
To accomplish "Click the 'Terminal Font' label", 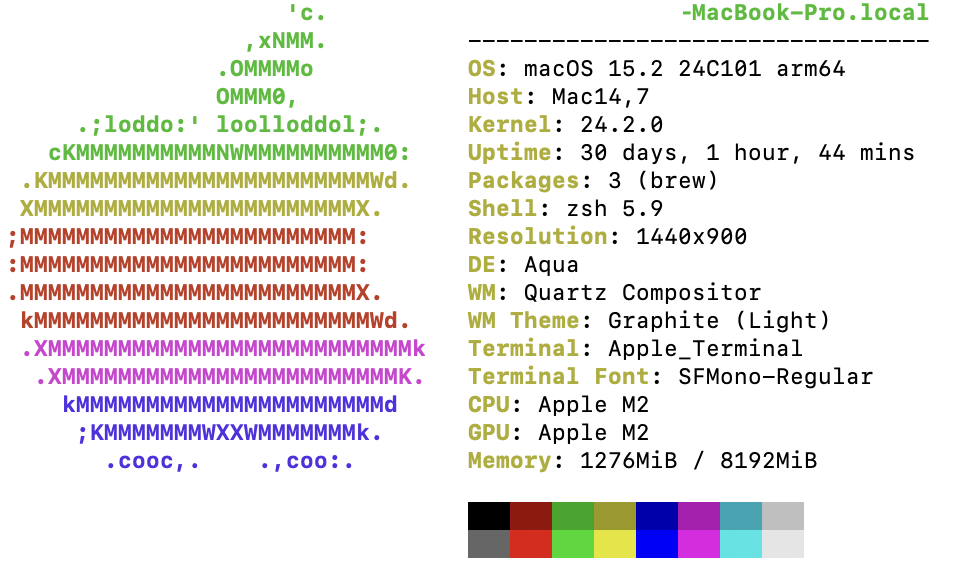I will (x=559, y=377).
